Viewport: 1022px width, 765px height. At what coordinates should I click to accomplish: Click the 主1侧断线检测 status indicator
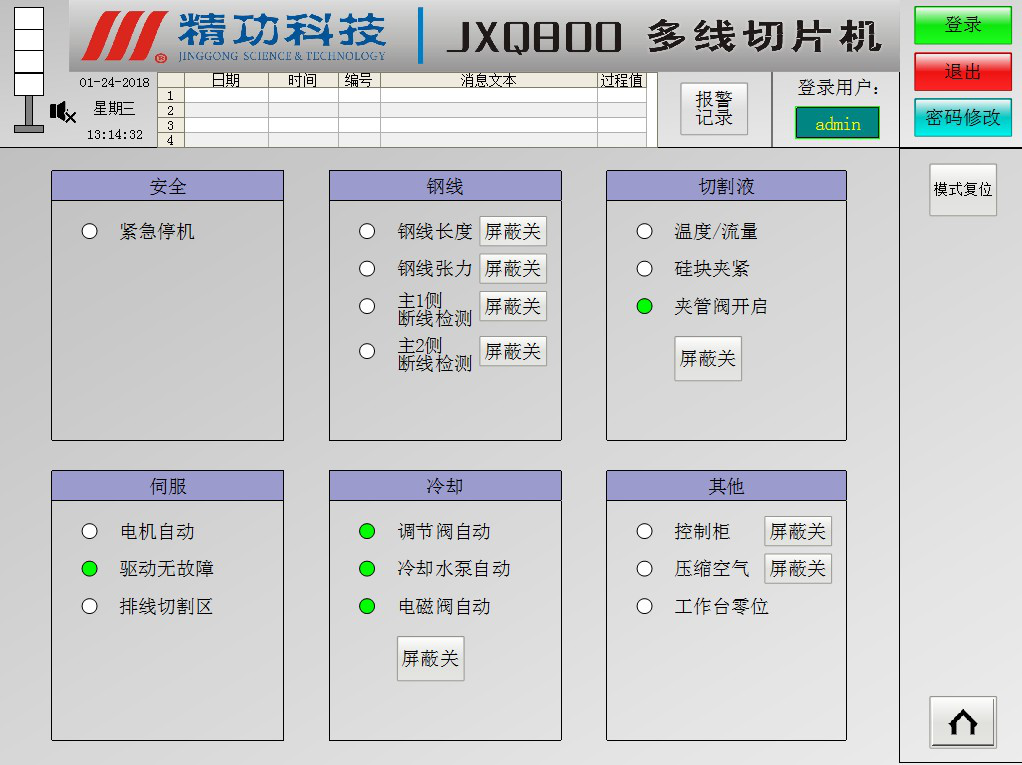tap(367, 306)
